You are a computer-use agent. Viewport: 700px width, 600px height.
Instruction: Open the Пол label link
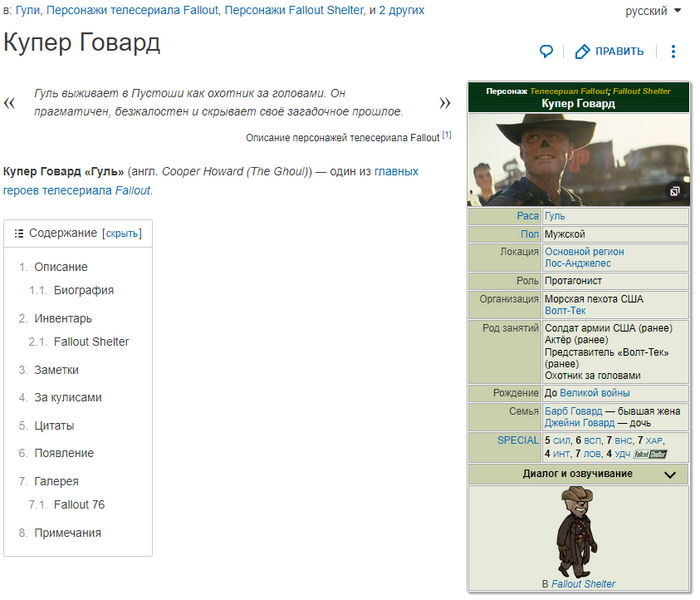[x=529, y=234]
